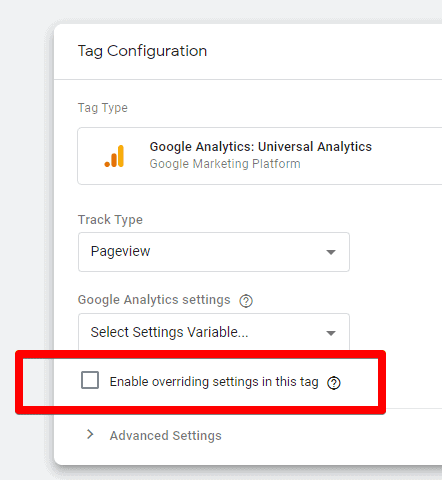Open help icon next to overriding settings

[334, 383]
